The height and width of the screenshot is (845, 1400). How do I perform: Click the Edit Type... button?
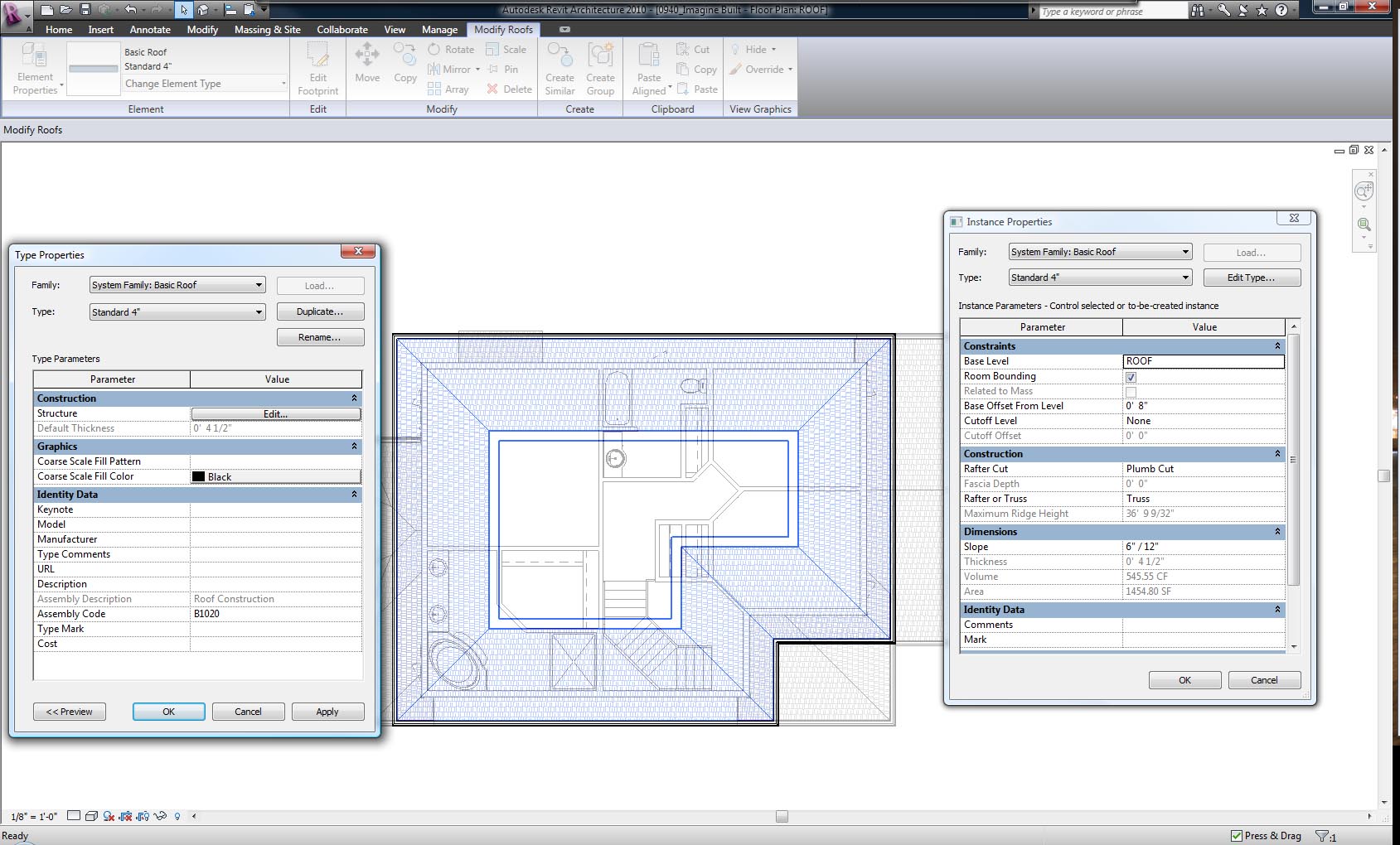1251,278
